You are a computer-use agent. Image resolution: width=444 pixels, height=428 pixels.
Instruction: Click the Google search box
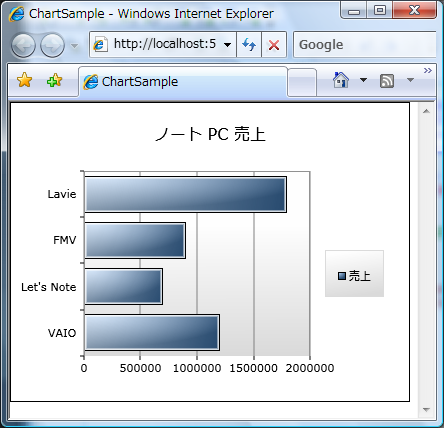(x=365, y=44)
